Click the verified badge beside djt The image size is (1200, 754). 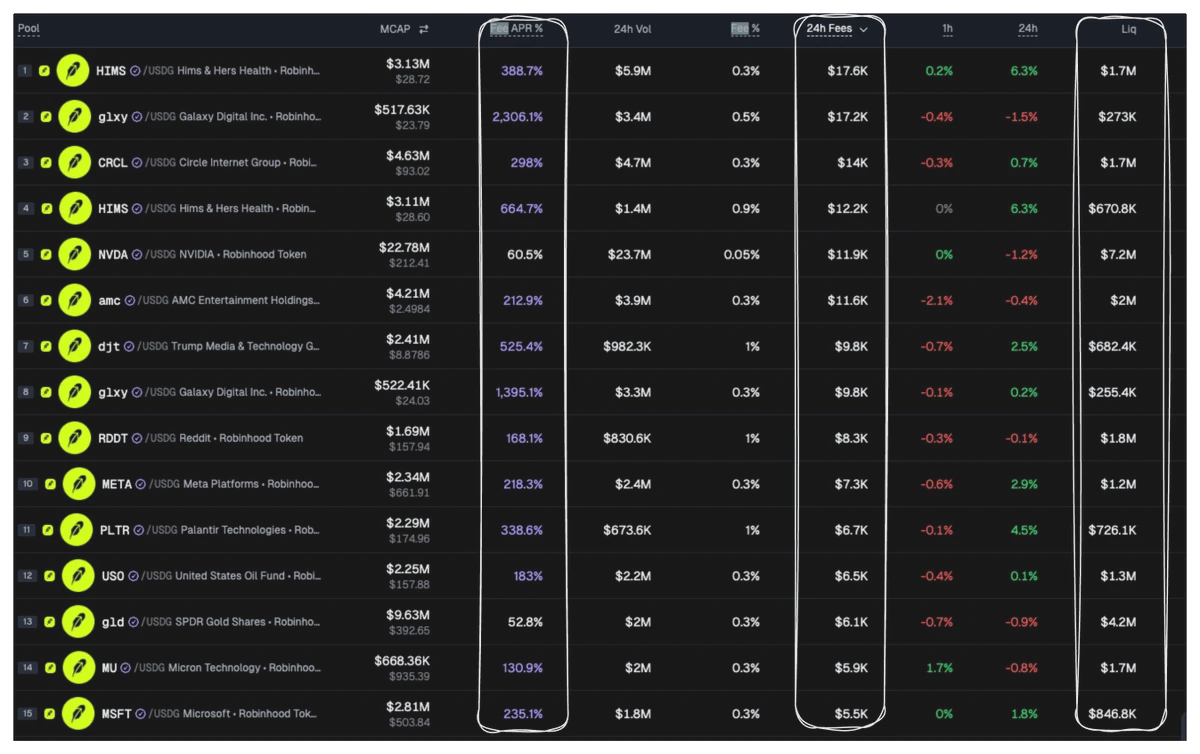129,347
